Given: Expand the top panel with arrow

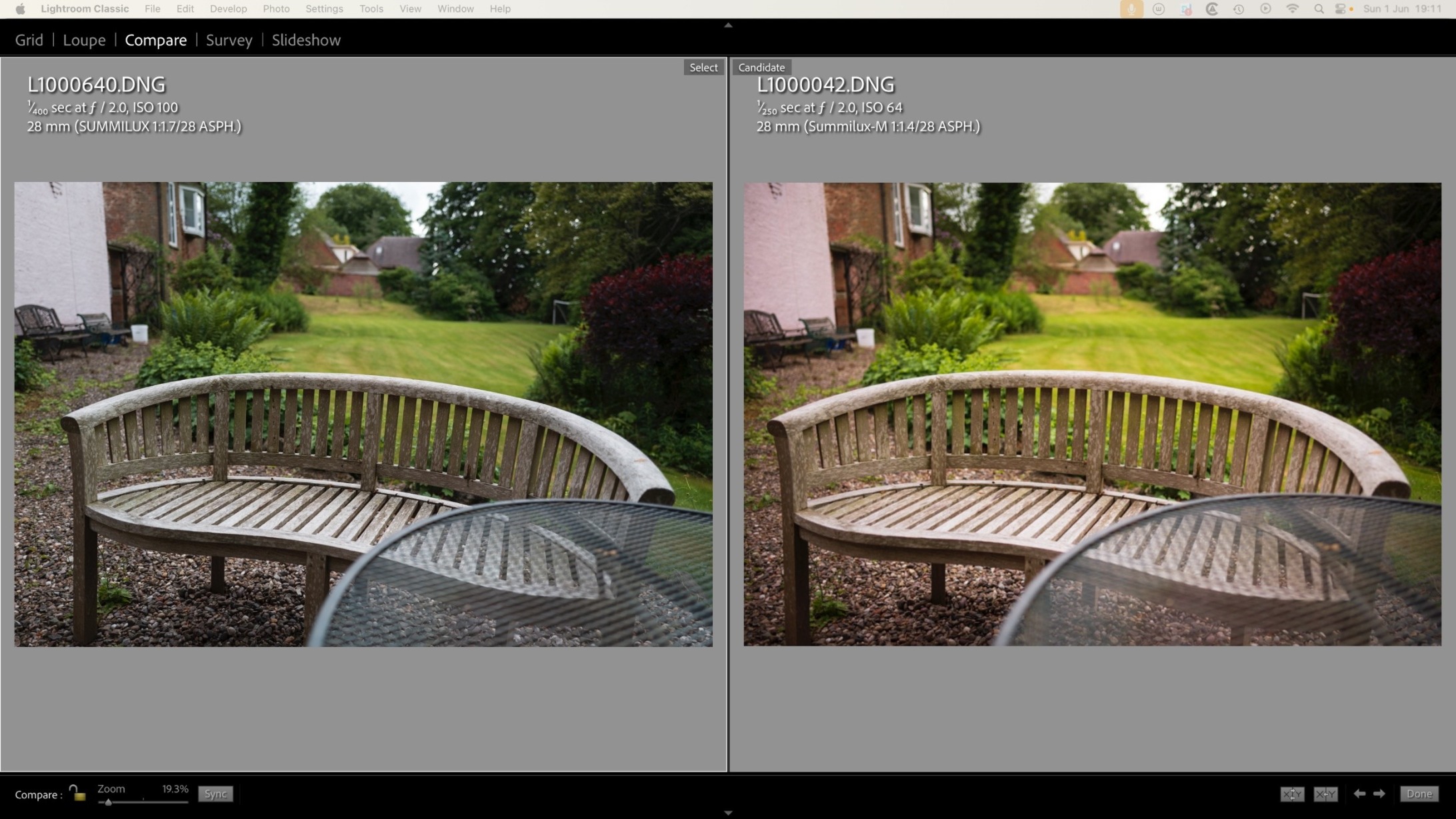Looking at the screenshot, I should point(728,25).
